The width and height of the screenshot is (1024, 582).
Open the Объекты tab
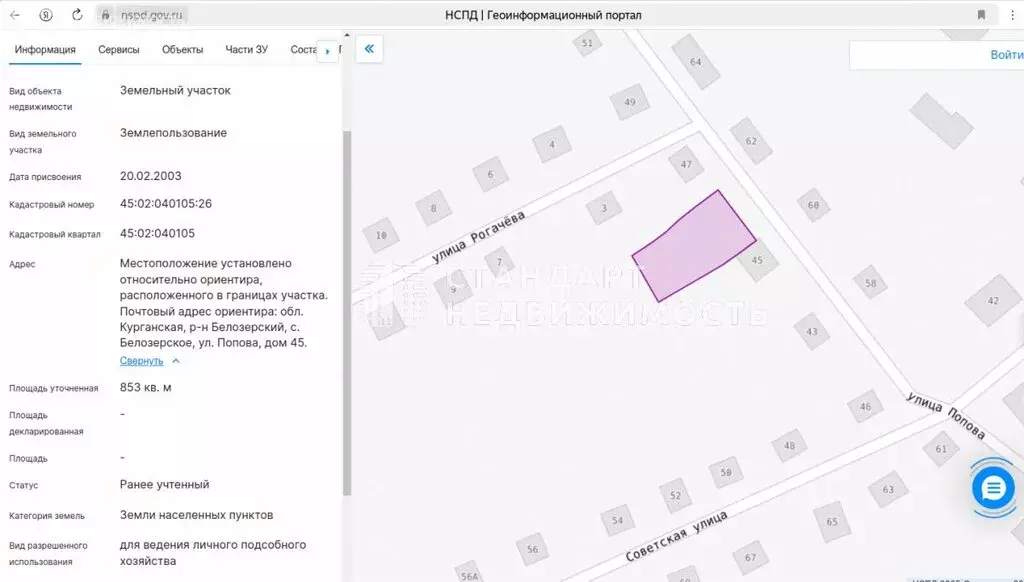pyautogui.click(x=182, y=50)
